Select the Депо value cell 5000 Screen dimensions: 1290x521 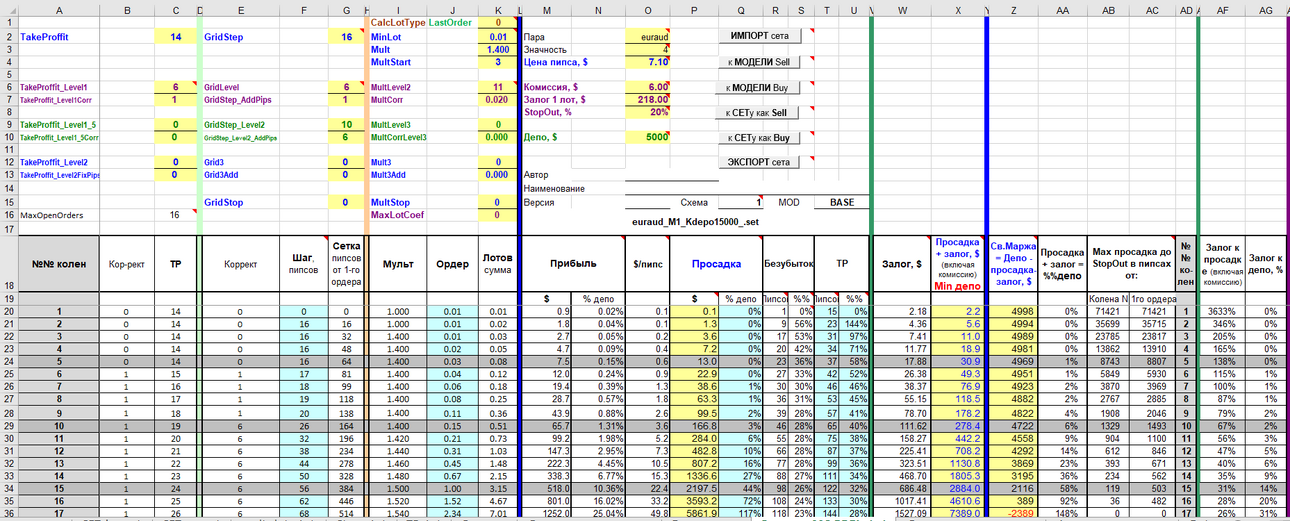(648, 137)
